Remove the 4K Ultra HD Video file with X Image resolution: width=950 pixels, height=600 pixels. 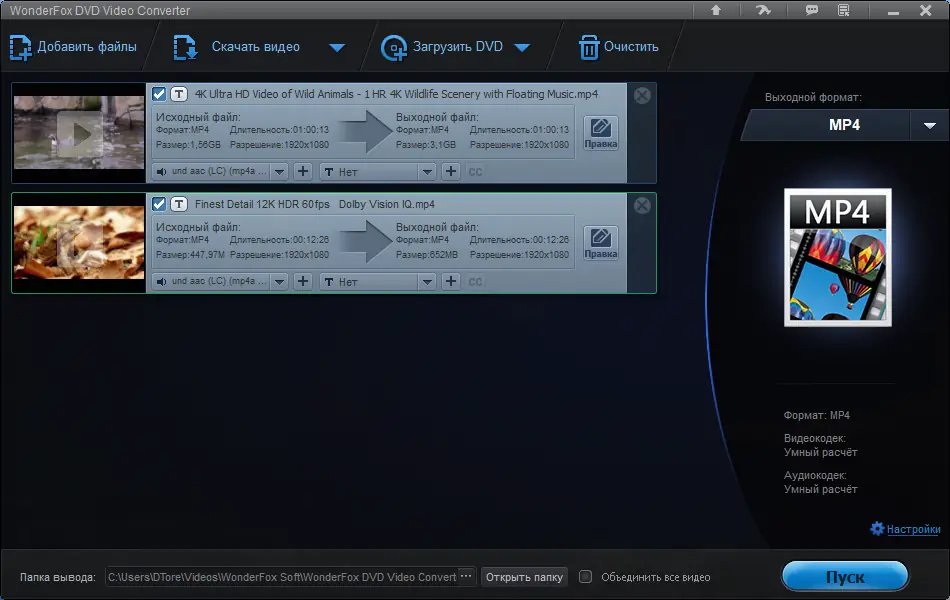click(642, 95)
